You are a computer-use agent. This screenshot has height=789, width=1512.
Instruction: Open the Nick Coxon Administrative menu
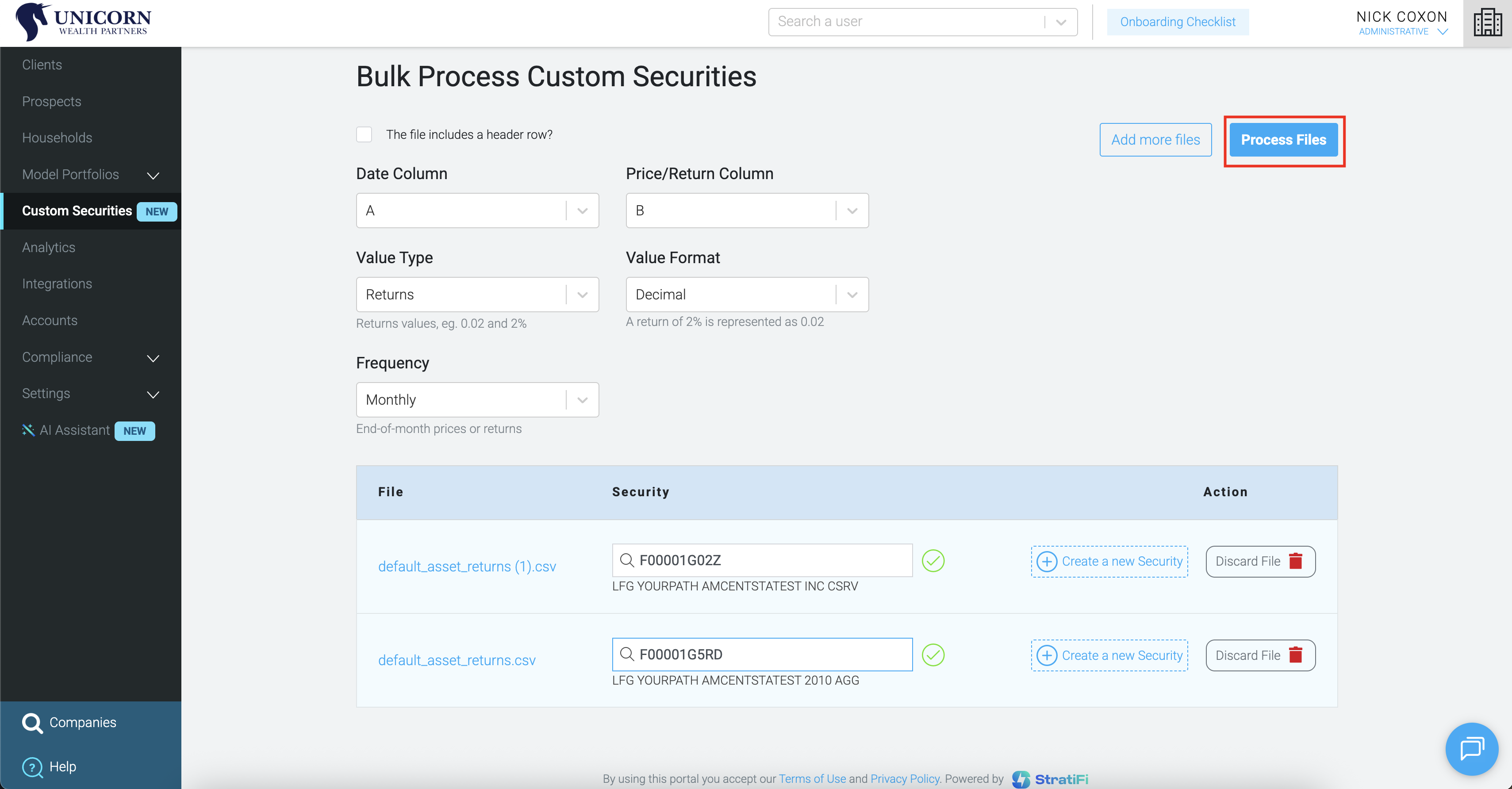tap(1402, 23)
